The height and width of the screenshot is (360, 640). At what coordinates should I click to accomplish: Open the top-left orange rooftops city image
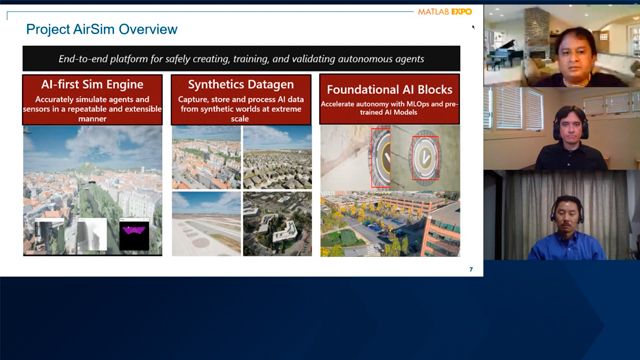(x=206, y=158)
